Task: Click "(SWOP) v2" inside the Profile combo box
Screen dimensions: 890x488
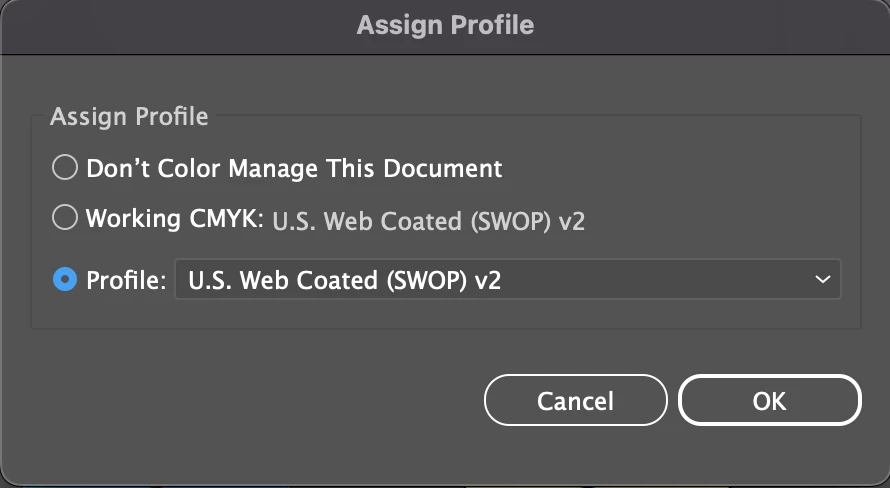Action: tap(436, 280)
